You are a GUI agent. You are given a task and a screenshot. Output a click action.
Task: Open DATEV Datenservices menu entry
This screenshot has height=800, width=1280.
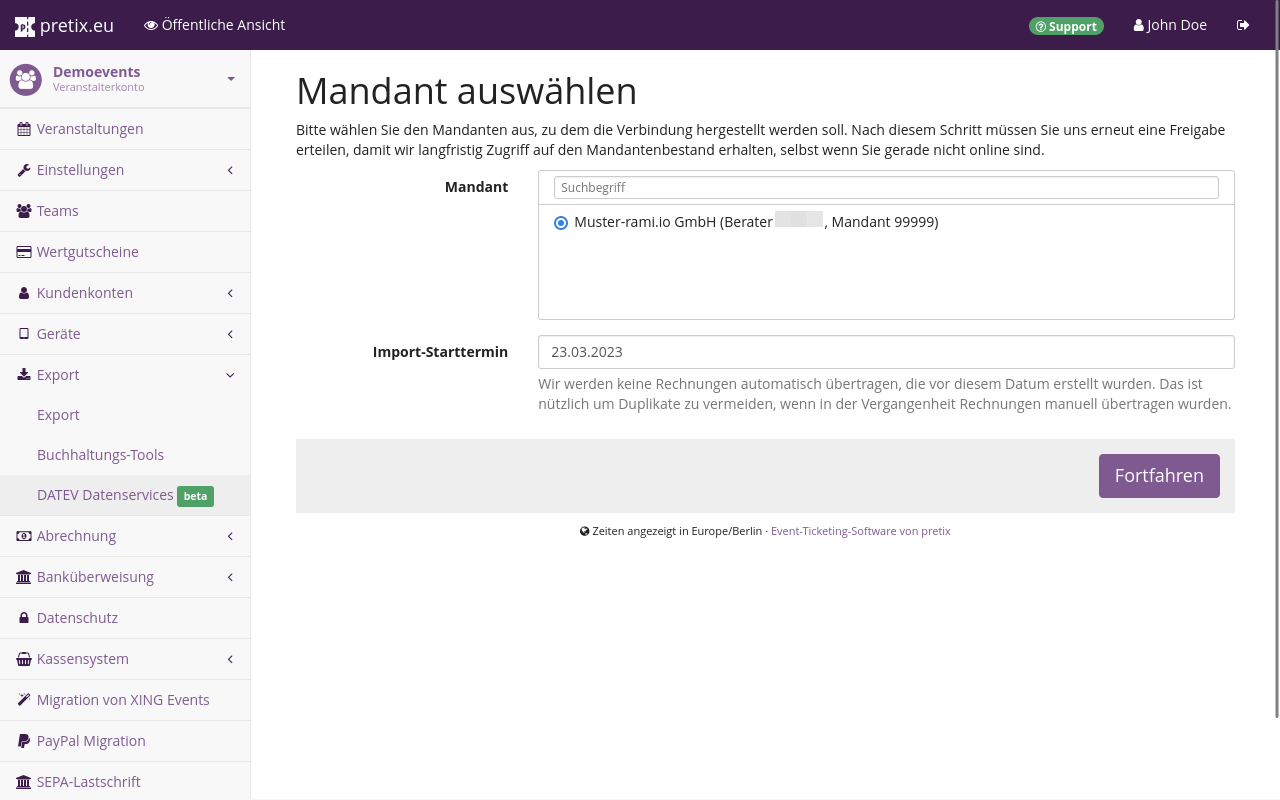pyautogui.click(x=105, y=495)
